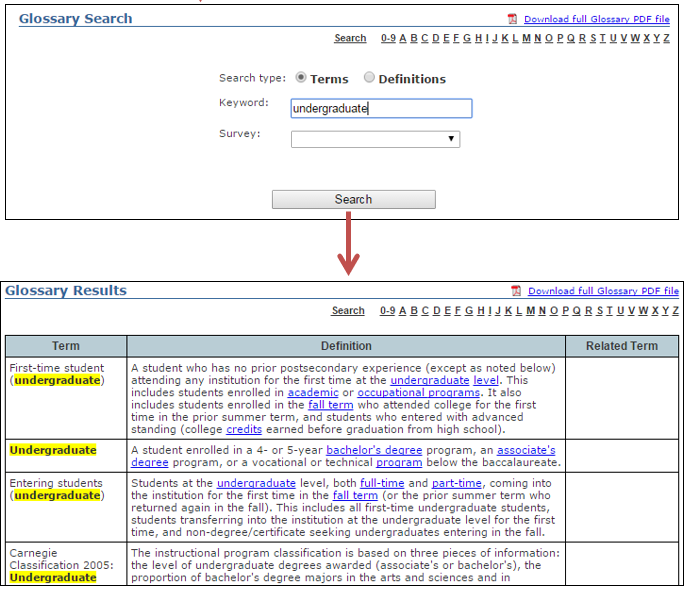
Task: Click the Search link in the results alphabet bar
Action: coord(348,311)
